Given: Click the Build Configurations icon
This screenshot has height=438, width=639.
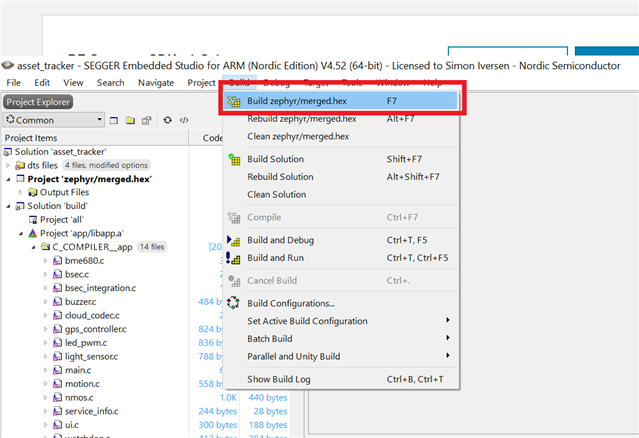Looking at the screenshot, I should [x=234, y=303].
